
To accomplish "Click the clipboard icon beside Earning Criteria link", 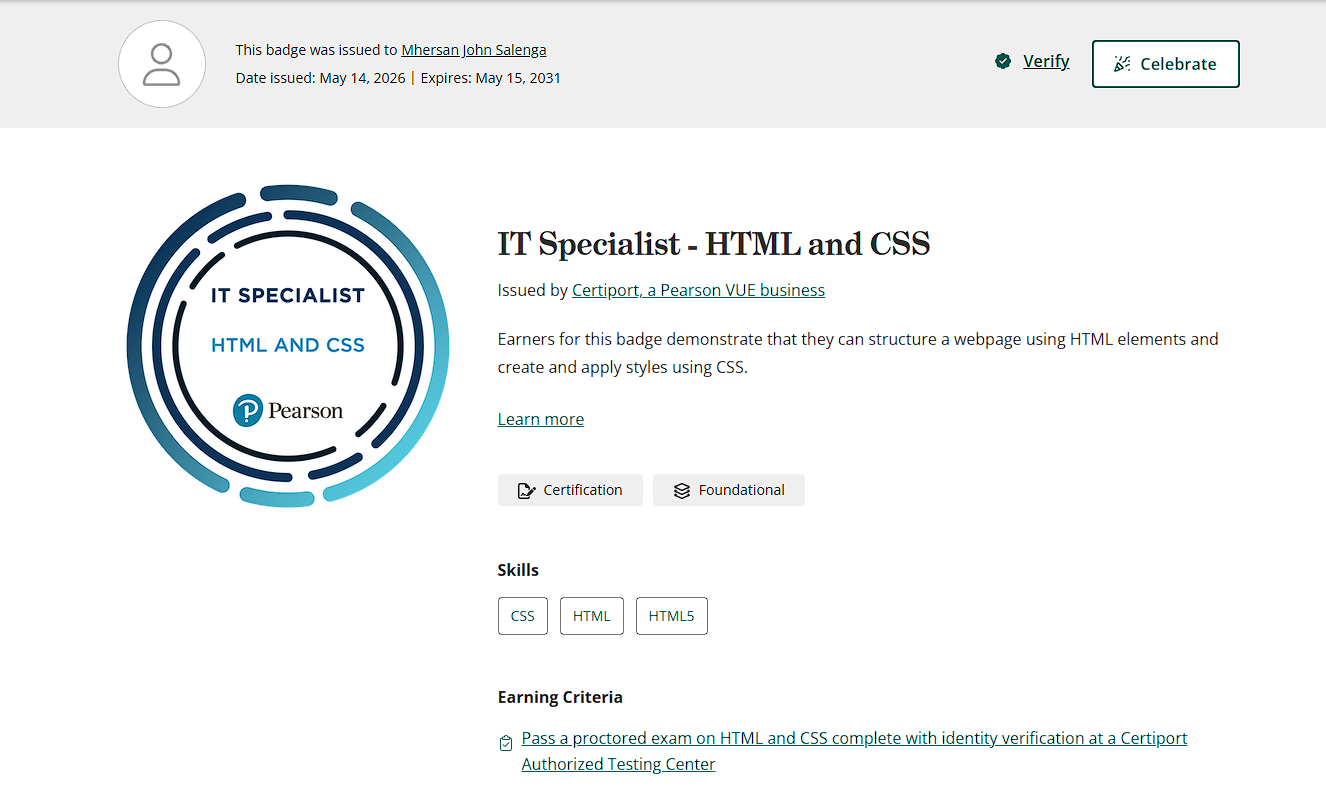I will [x=506, y=743].
